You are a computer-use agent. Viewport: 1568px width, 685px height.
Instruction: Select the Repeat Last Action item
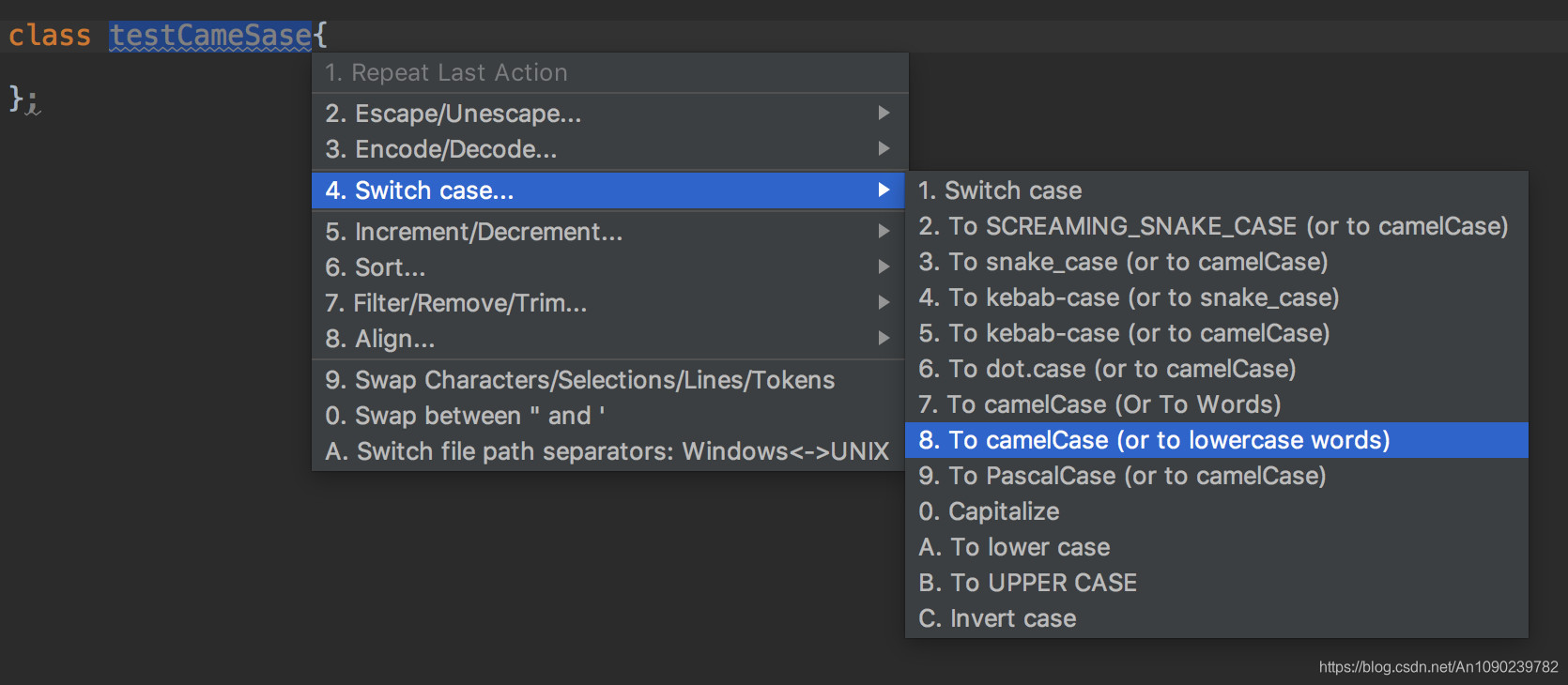coord(609,72)
